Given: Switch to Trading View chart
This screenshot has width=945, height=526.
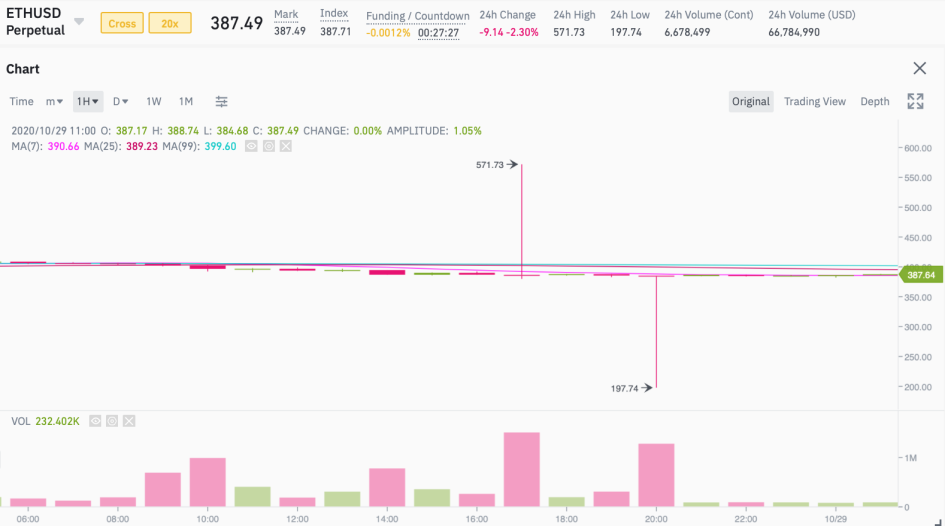Looking at the screenshot, I should pyautogui.click(x=815, y=101).
